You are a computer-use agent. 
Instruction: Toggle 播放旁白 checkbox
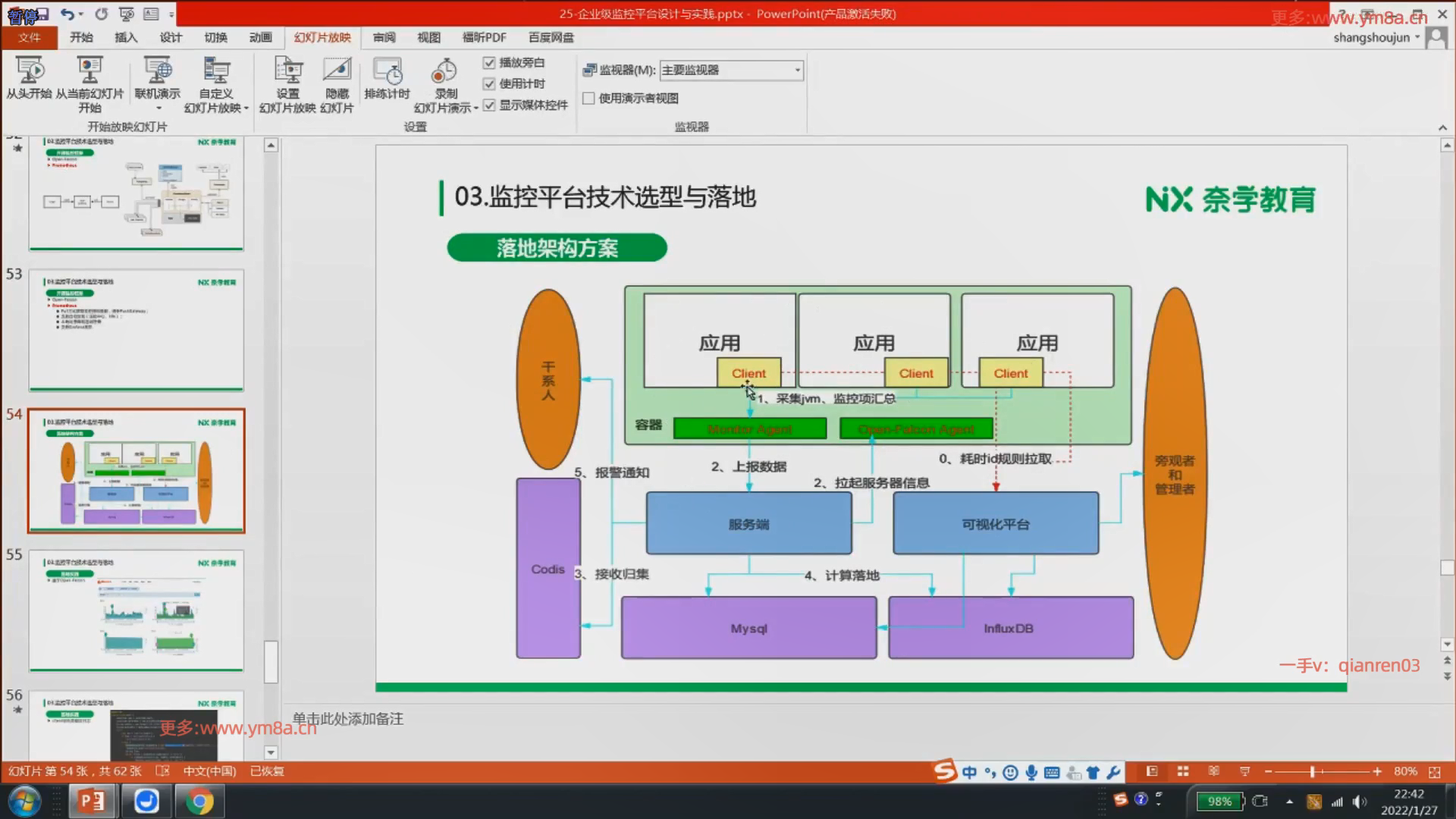489,63
